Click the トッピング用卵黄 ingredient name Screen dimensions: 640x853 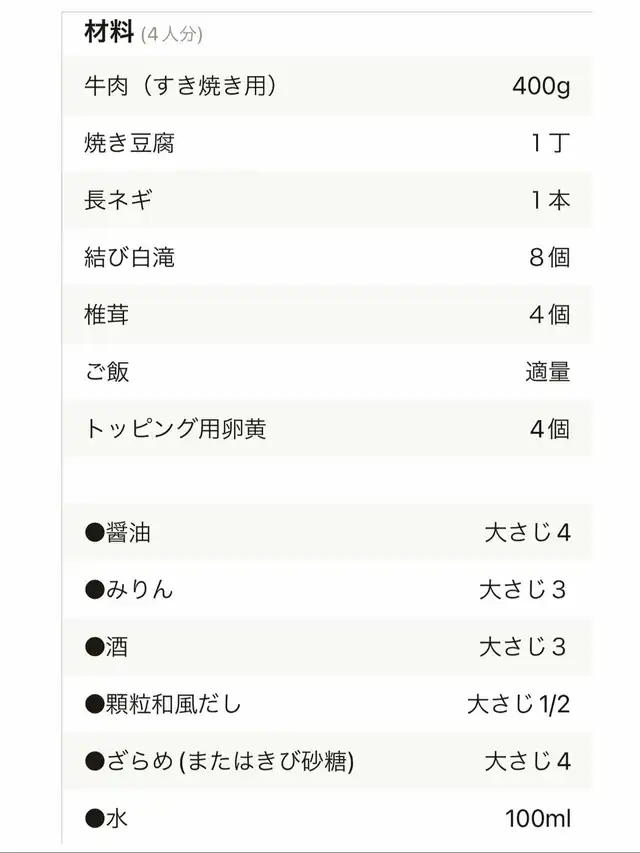click(x=175, y=429)
